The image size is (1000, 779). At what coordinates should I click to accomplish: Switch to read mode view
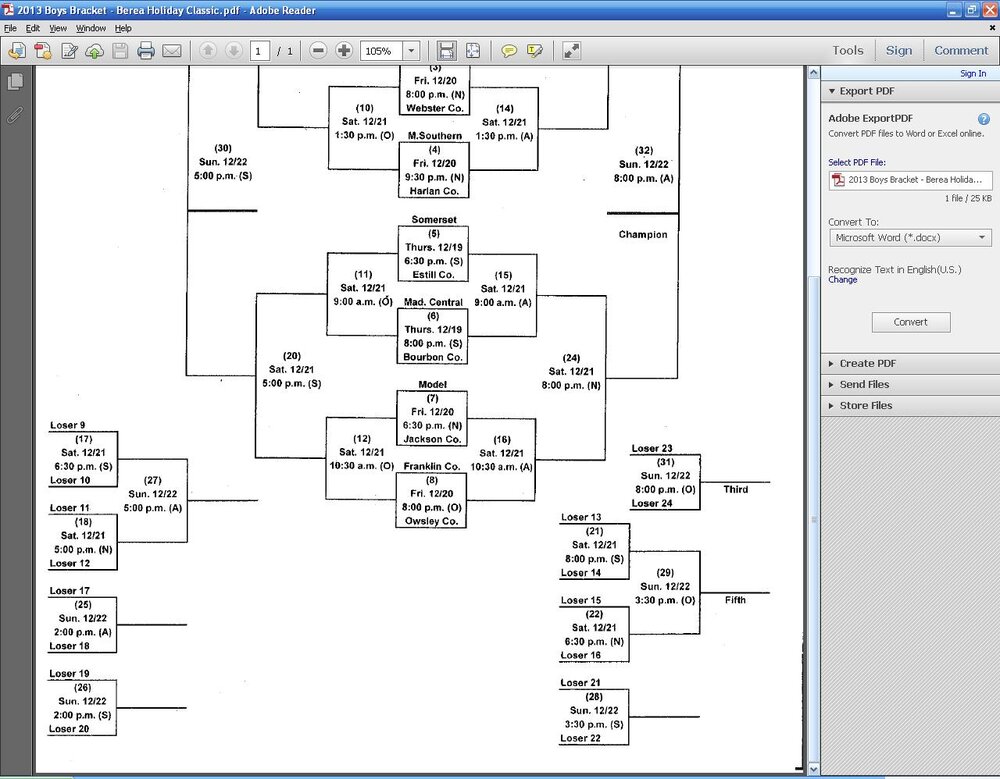571,51
